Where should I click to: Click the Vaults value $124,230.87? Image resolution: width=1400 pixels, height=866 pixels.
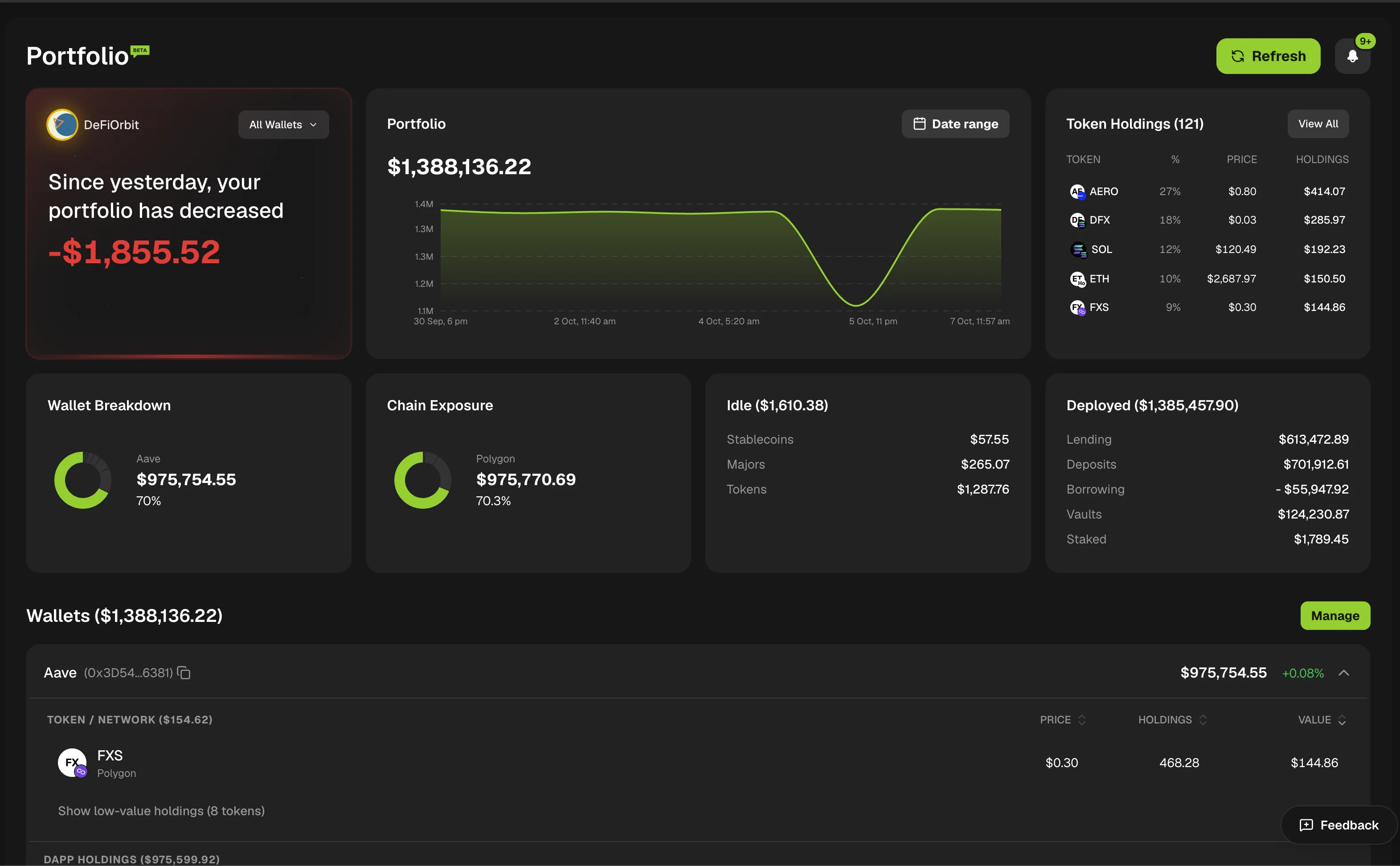(1313, 515)
